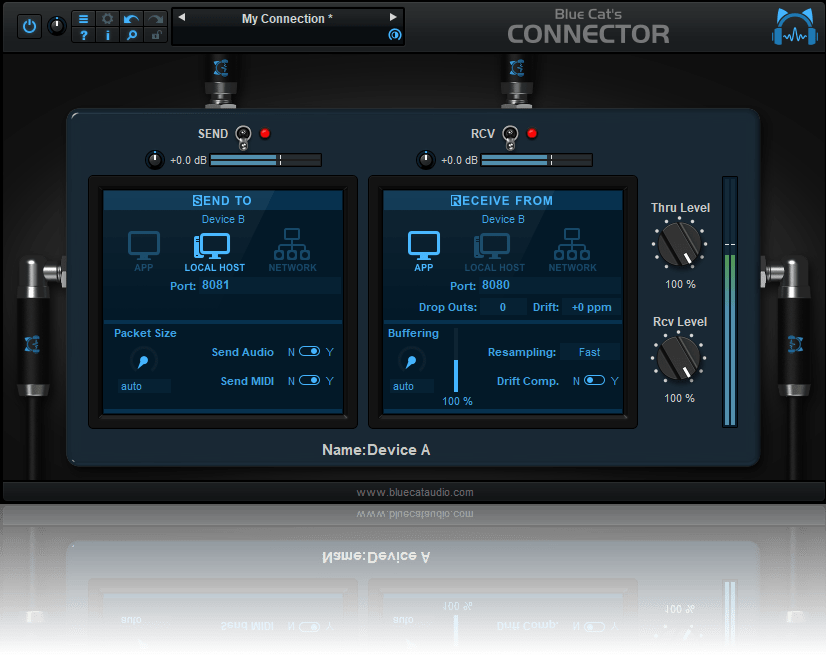
Task: Go to previous preset with left arrow
Action: click(182, 16)
